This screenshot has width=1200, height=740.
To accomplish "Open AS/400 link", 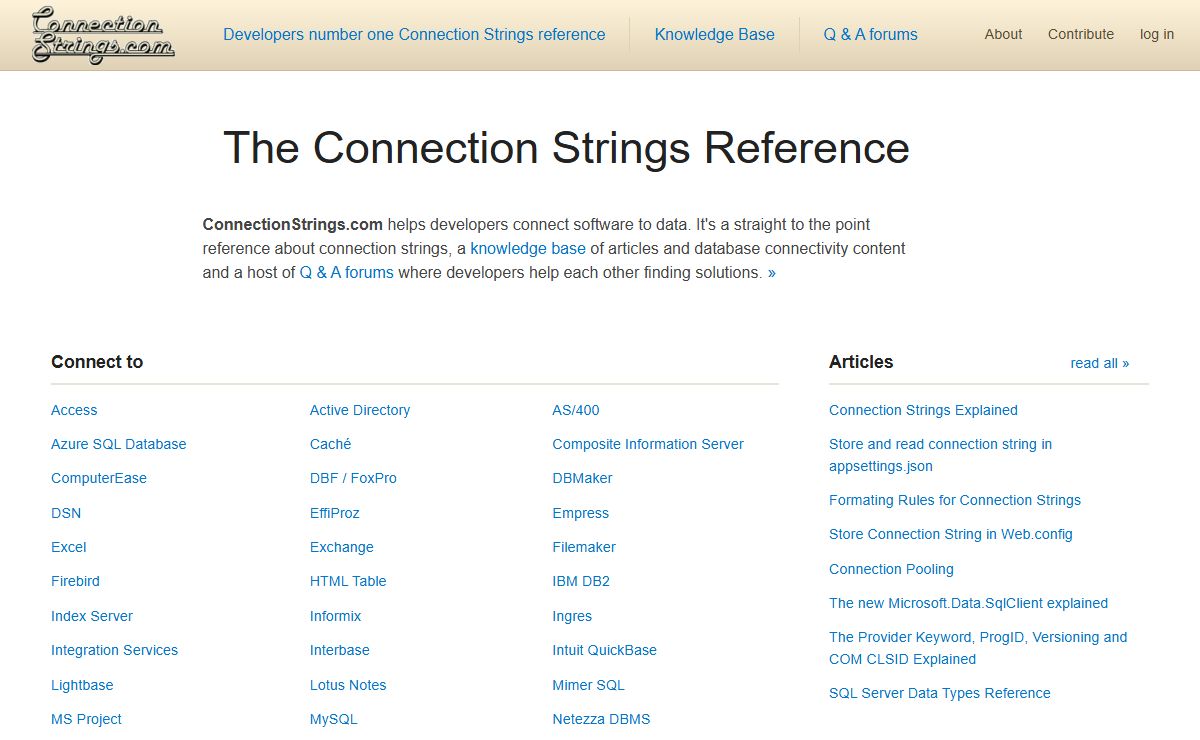I will point(576,410).
